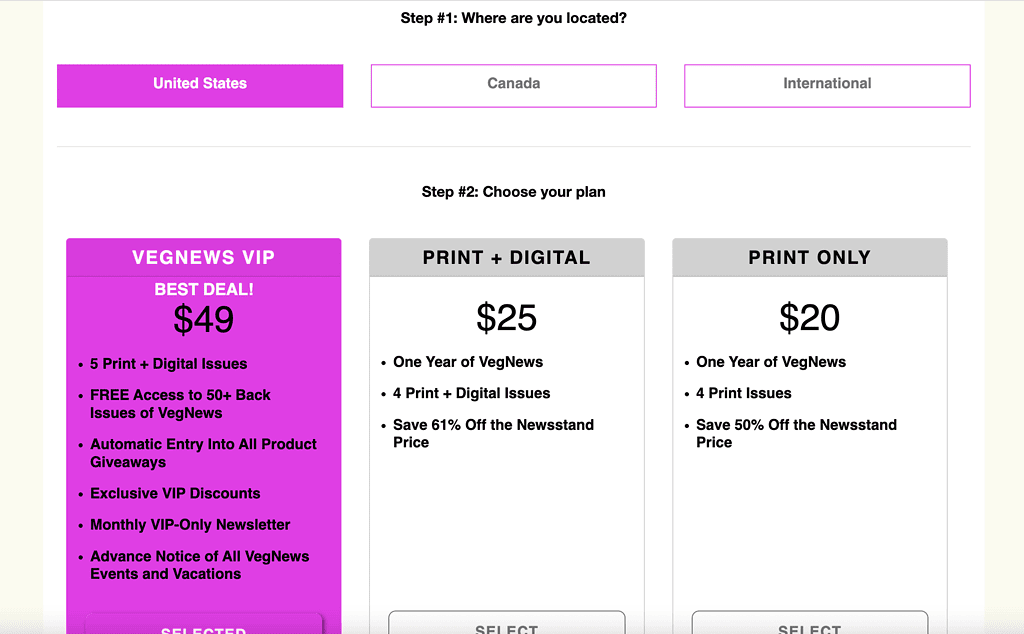Click the 'Step #1: Where are you located?' heading
The height and width of the screenshot is (634, 1024).
pos(513,18)
